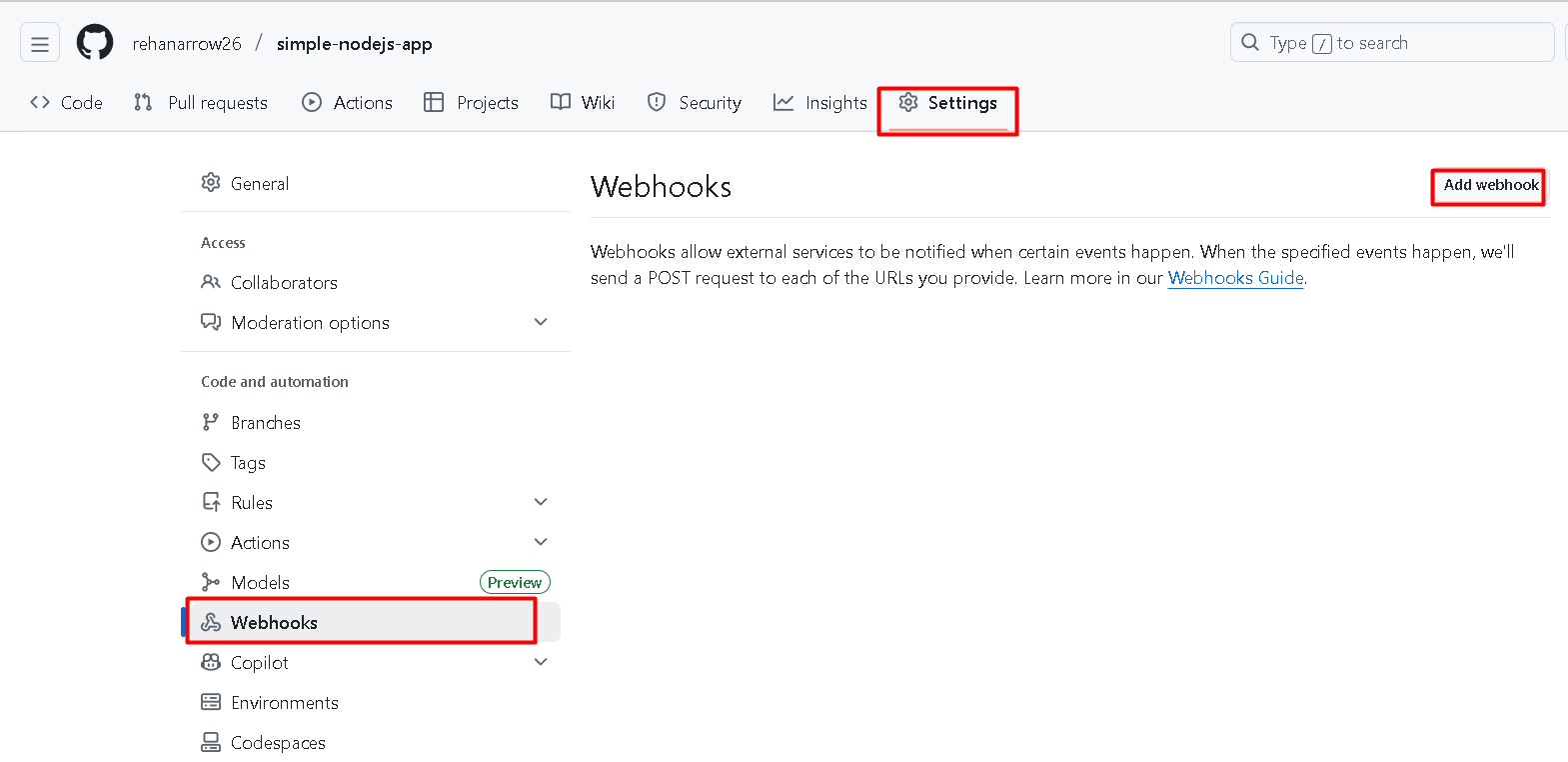Click the Branches icon in sidebar

[x=210, y=423]
